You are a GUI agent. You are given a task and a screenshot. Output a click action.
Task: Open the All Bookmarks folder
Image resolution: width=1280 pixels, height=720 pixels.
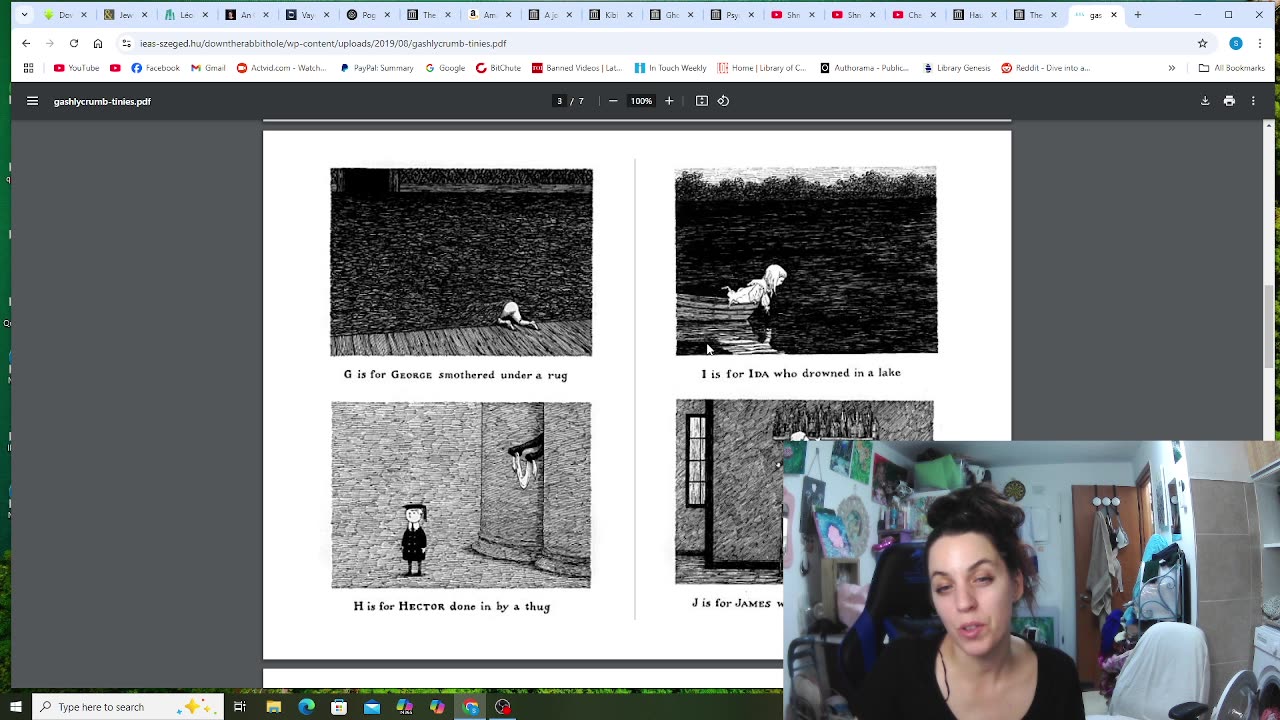click(x=1232, y=68)
